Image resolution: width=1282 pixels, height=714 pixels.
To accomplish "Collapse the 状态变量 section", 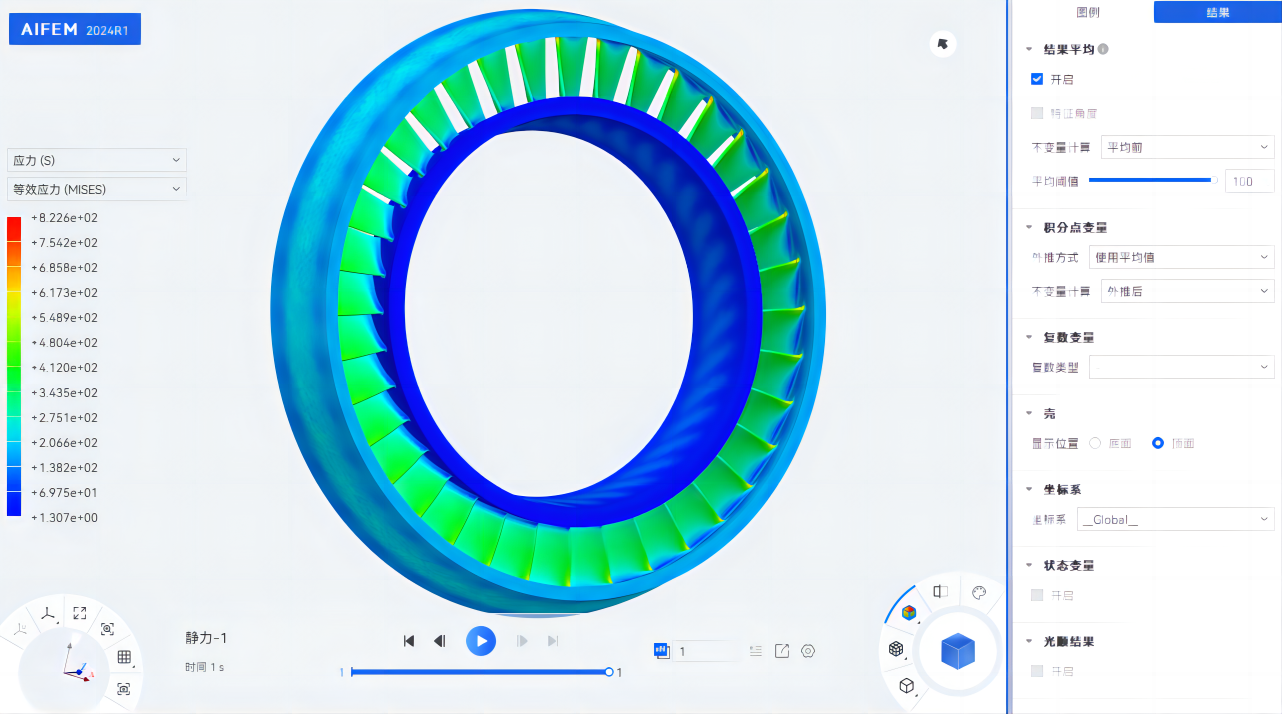I will pyautogui.click(x=1029, y=565).
